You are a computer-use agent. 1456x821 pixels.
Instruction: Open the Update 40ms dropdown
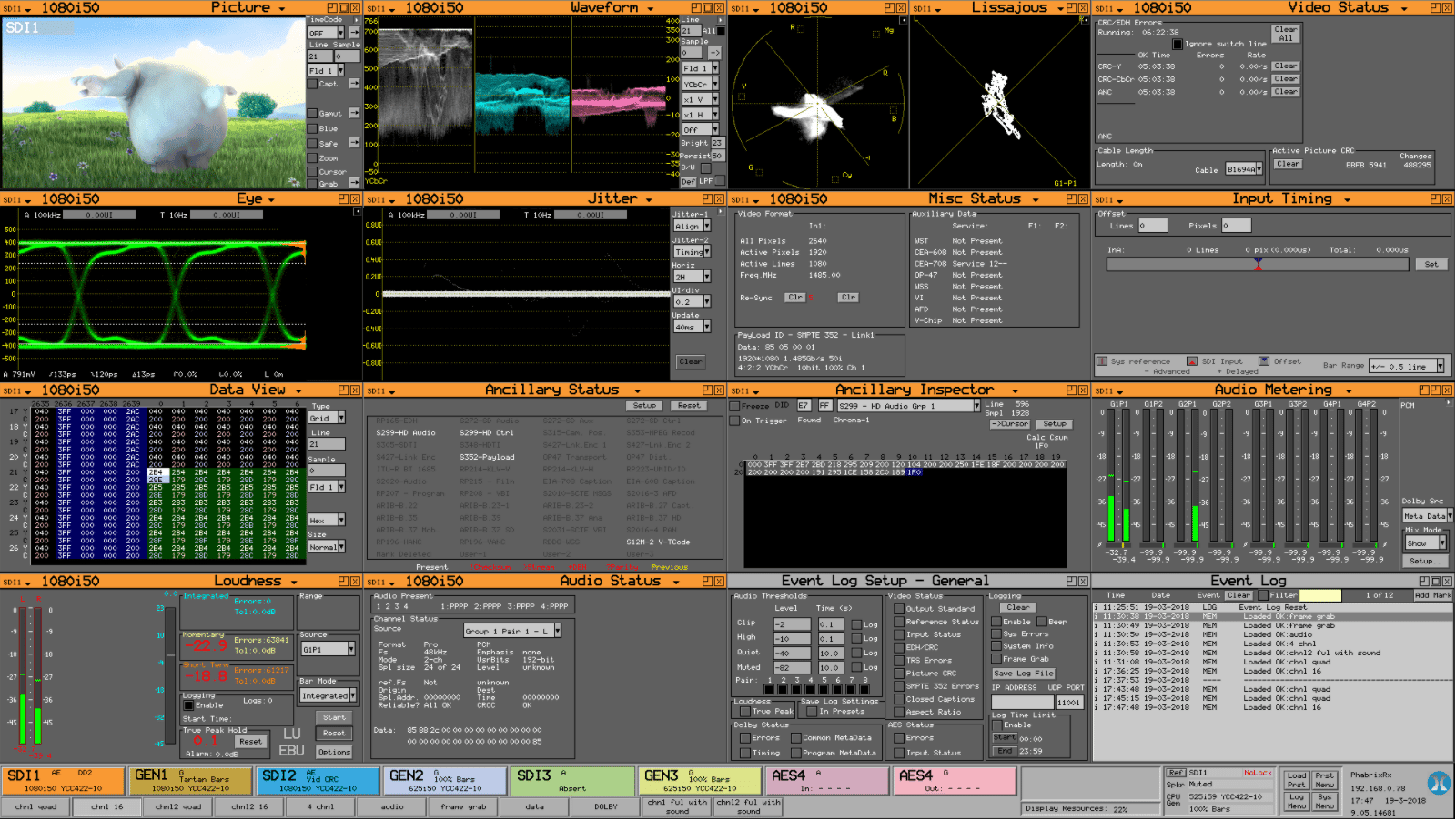click(x=692, y=327)
